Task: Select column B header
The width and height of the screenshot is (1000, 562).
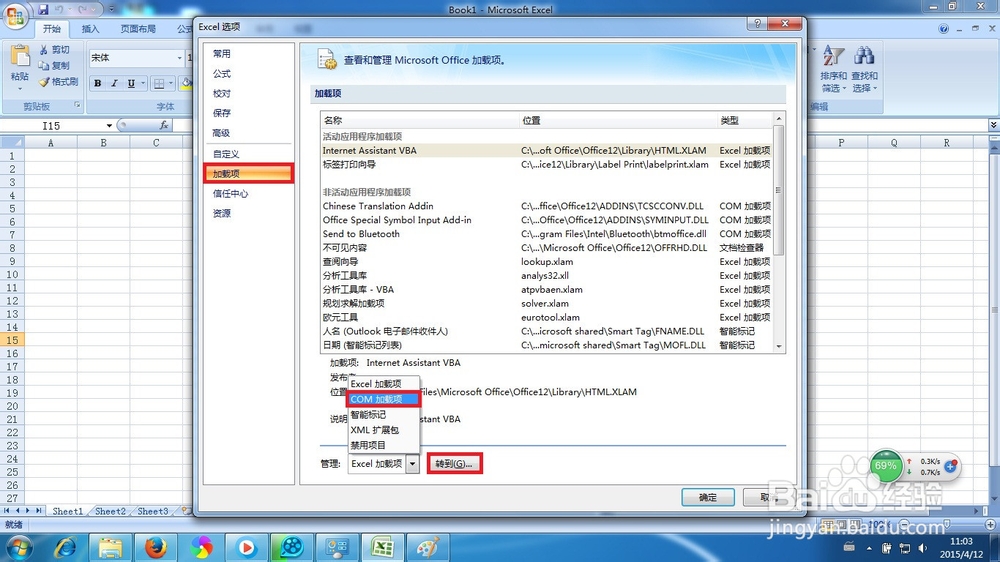Action: point(103,143)
